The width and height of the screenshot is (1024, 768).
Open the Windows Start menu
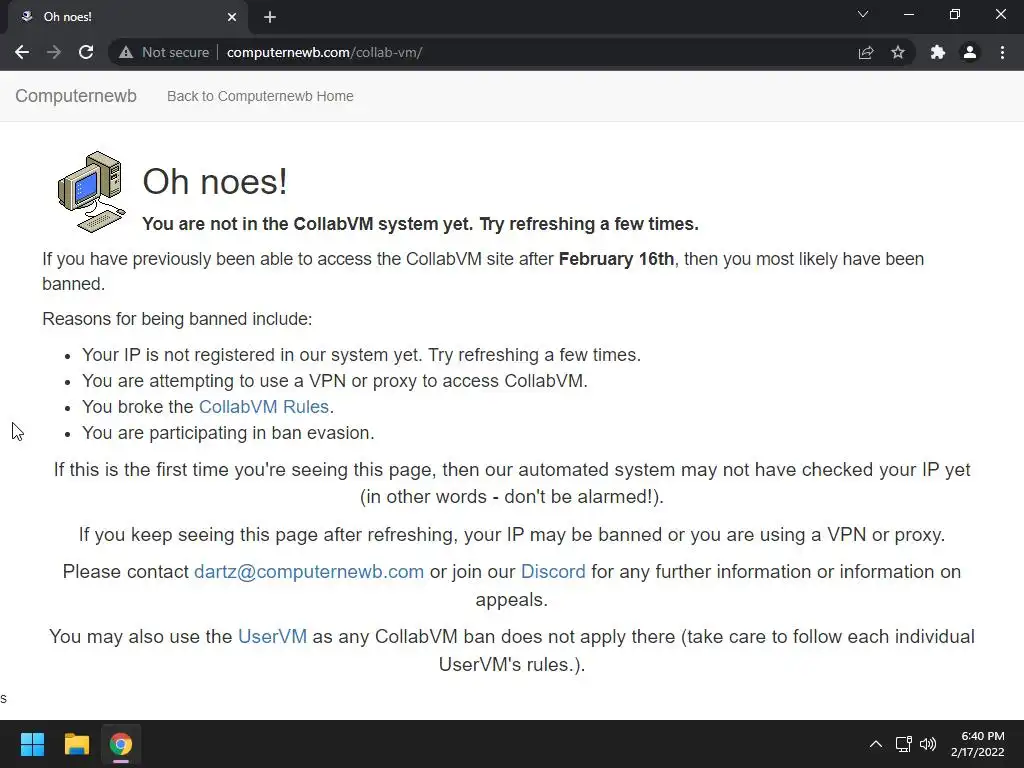tap(32, 744)
